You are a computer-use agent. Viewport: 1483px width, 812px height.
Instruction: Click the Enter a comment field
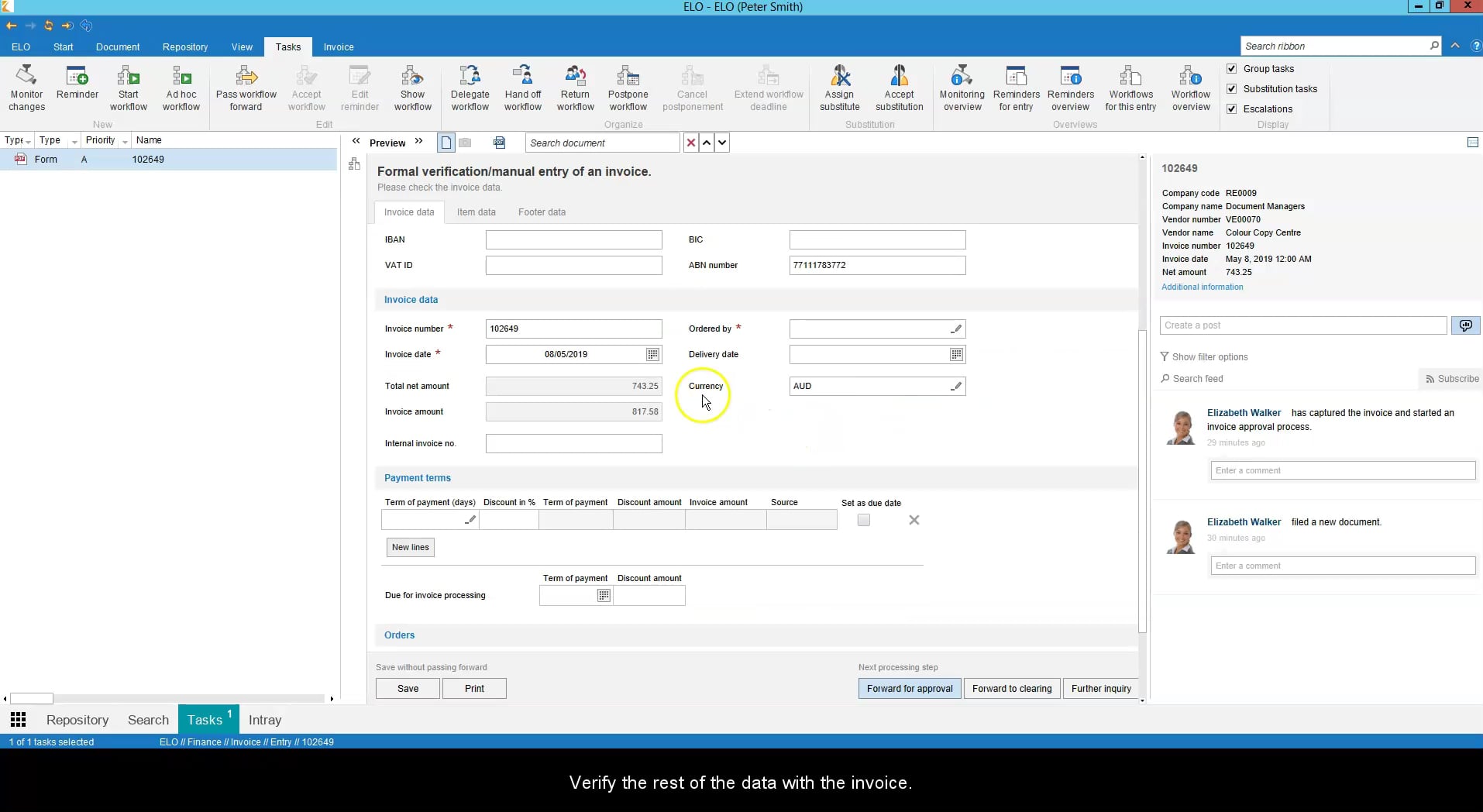point(1343,470)
